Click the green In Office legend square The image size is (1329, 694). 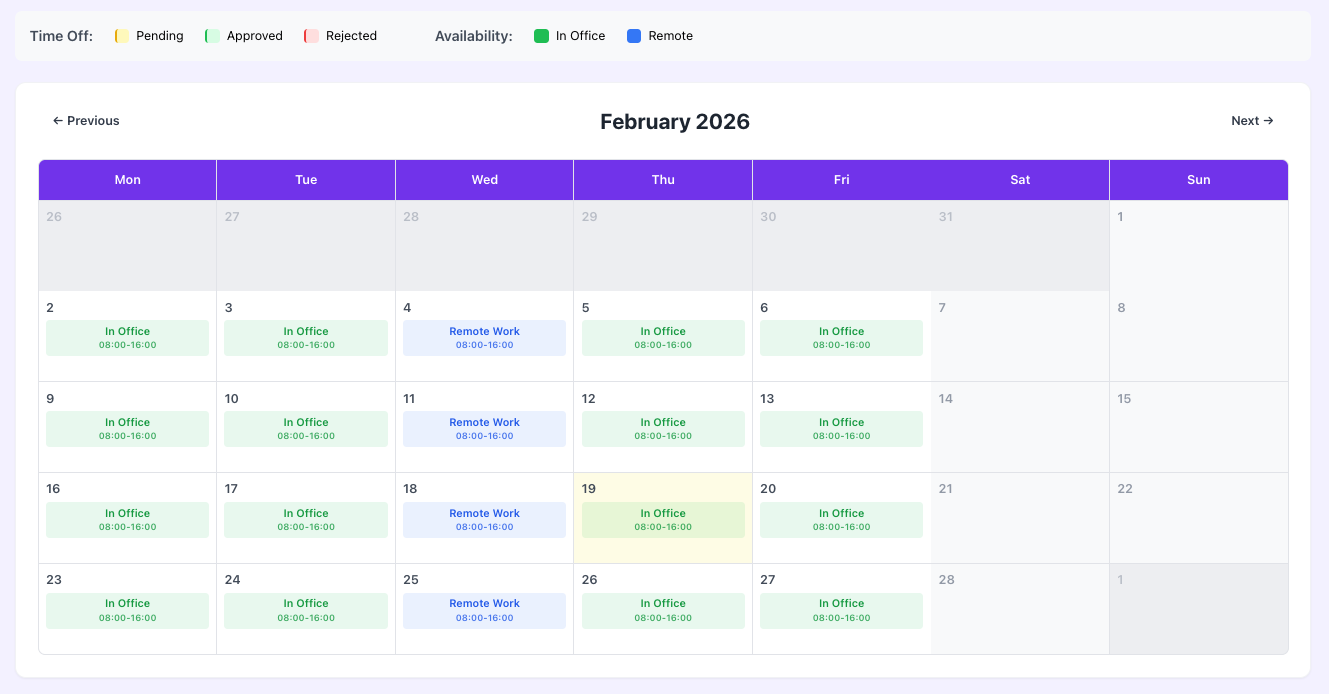(x=541, y=36)
